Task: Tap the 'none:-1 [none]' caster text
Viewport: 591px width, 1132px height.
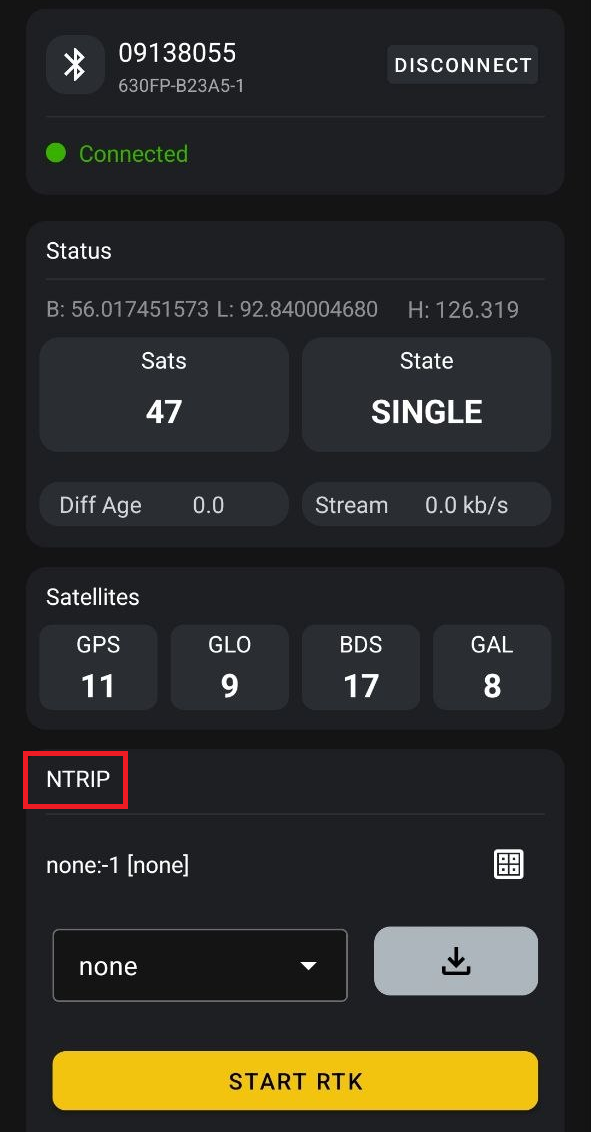Action: point(118,864)
